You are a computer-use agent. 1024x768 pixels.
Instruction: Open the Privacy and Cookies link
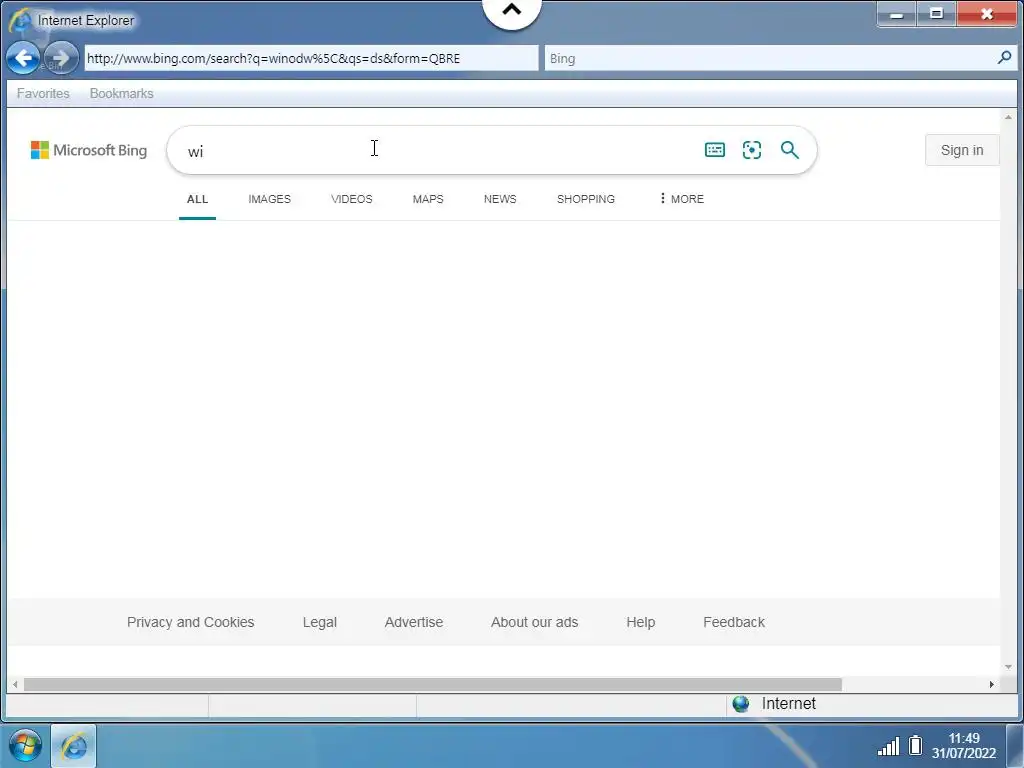tap(190, 622)
